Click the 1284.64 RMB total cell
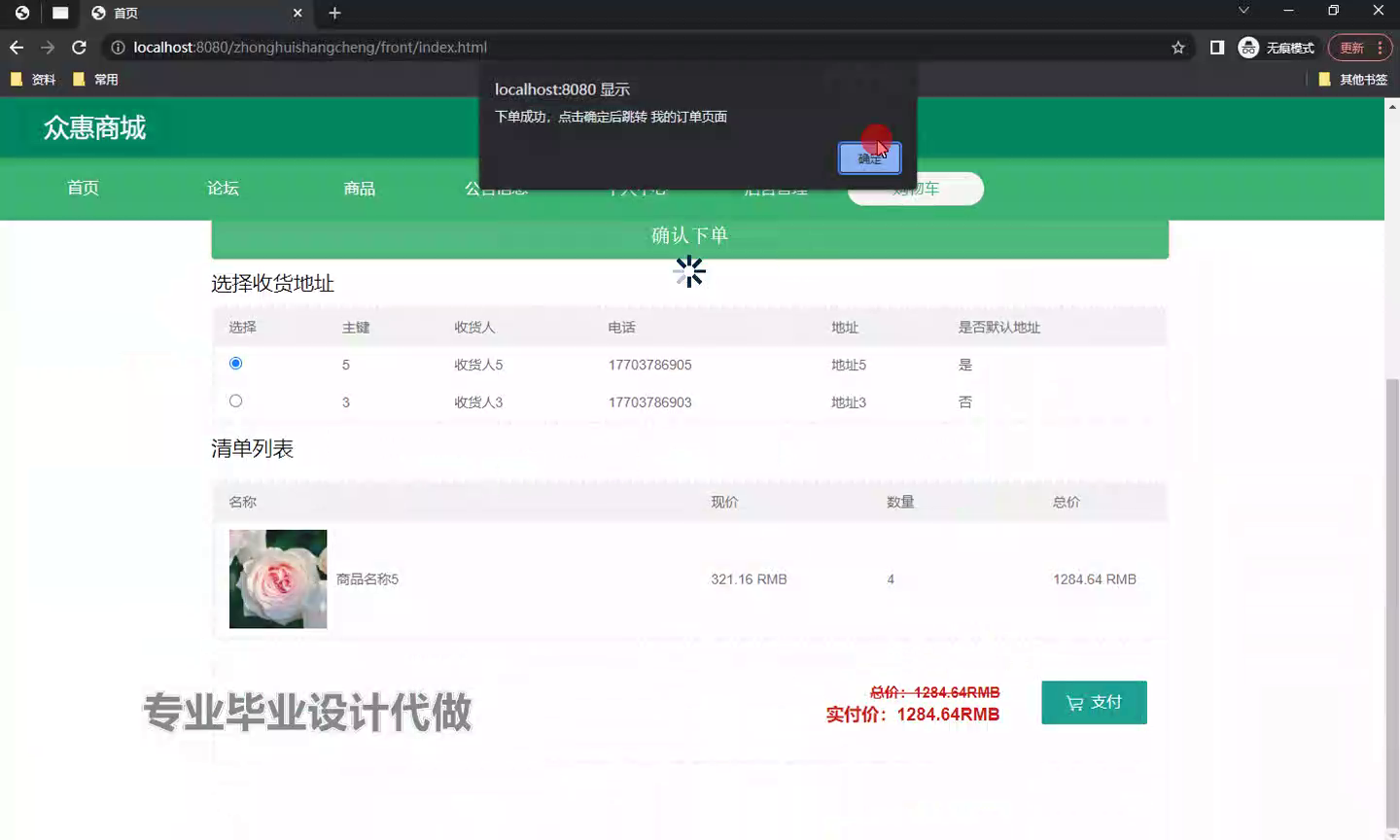Image resolution: width=1400 pixels, height=840 pixels. 1095,579
